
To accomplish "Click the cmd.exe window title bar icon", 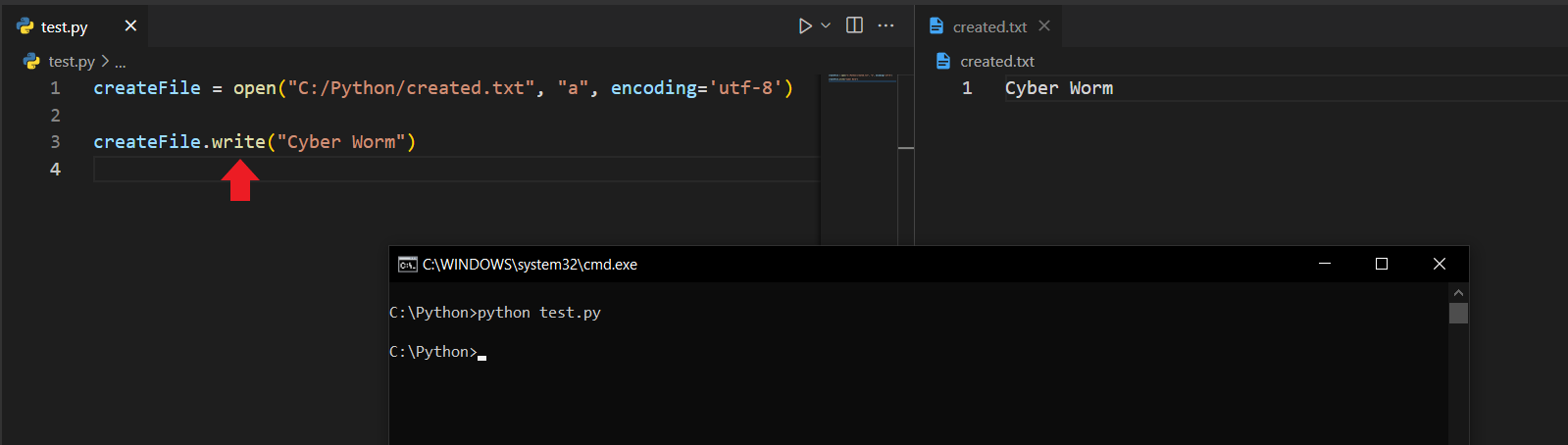I will point(407,265).
